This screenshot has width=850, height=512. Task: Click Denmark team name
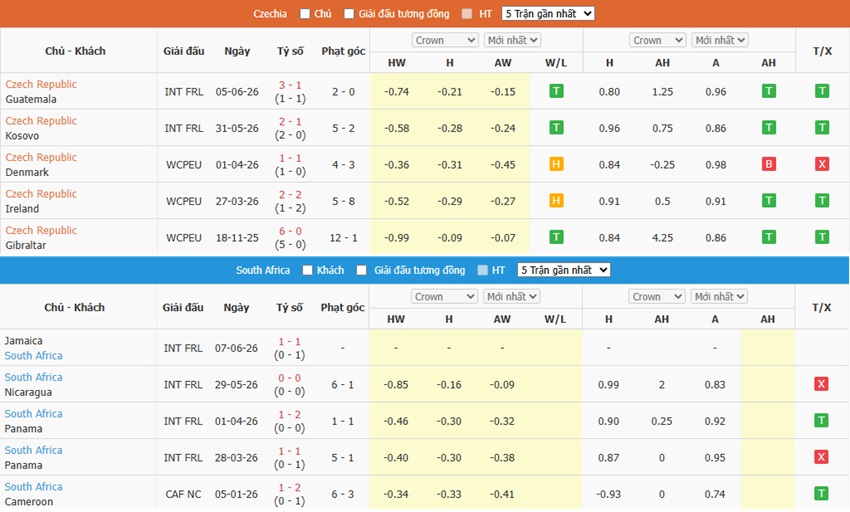point(27,172)
